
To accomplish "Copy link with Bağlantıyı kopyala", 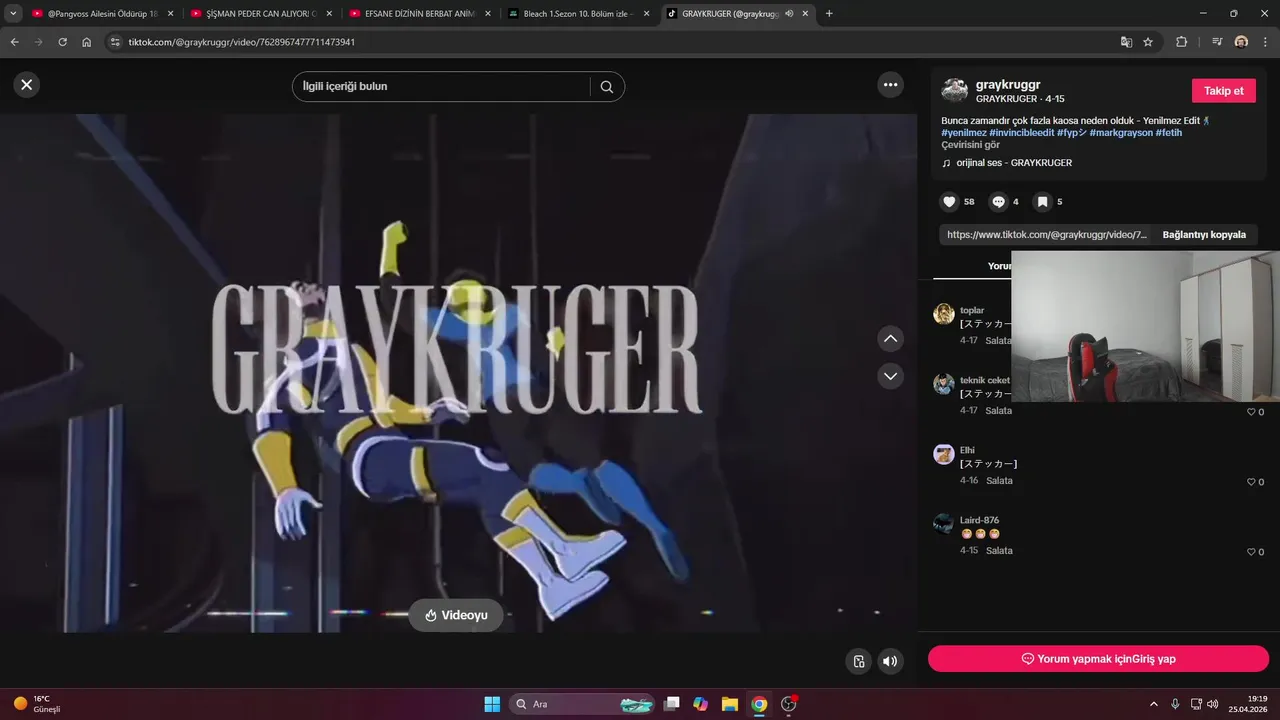I will pyautogui.click(x=1204, y=235).
